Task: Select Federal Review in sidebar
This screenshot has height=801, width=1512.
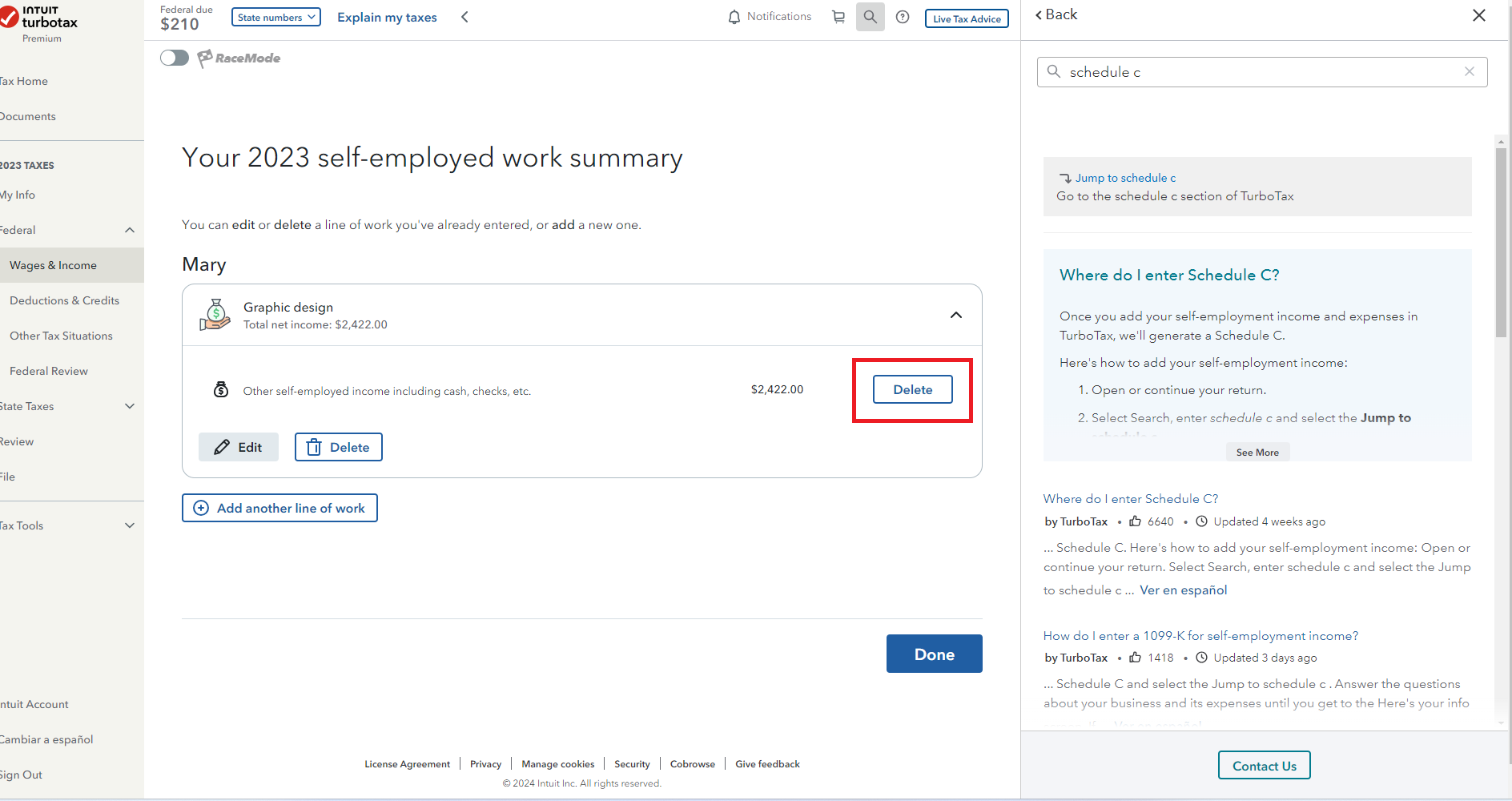Action: pos(49,371)
